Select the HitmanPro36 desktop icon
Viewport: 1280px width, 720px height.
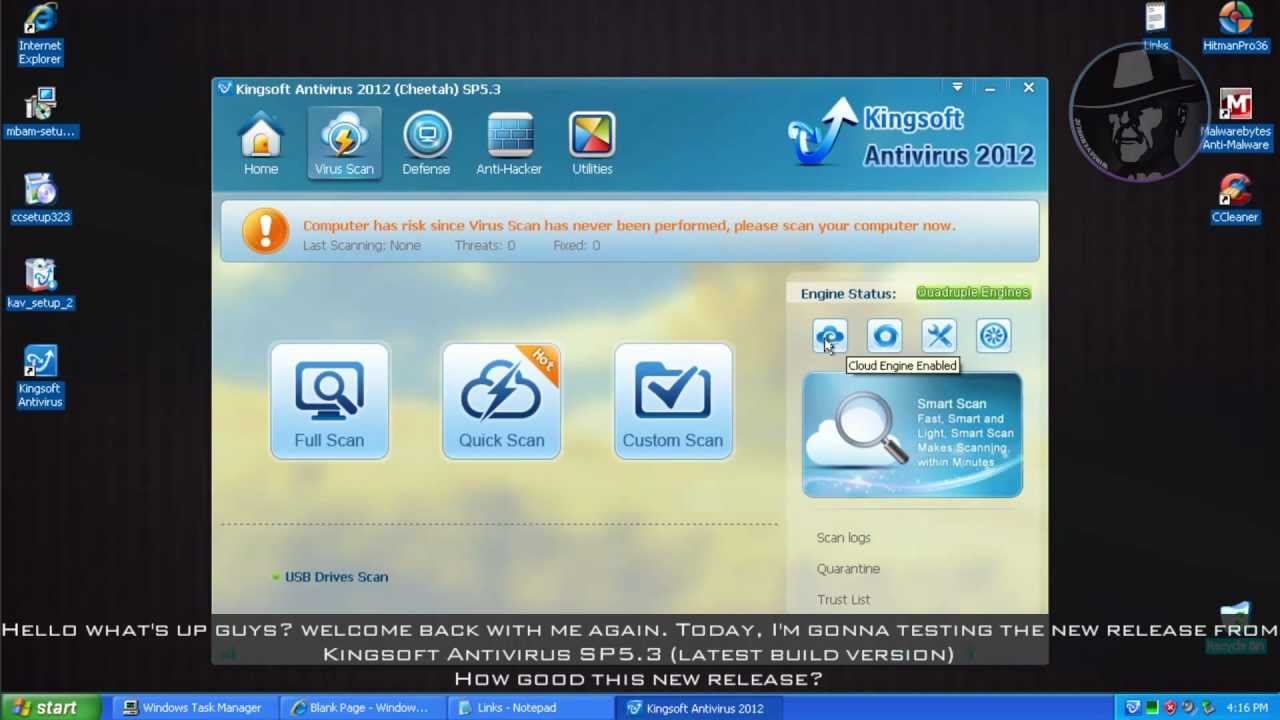coord(1236,27)
